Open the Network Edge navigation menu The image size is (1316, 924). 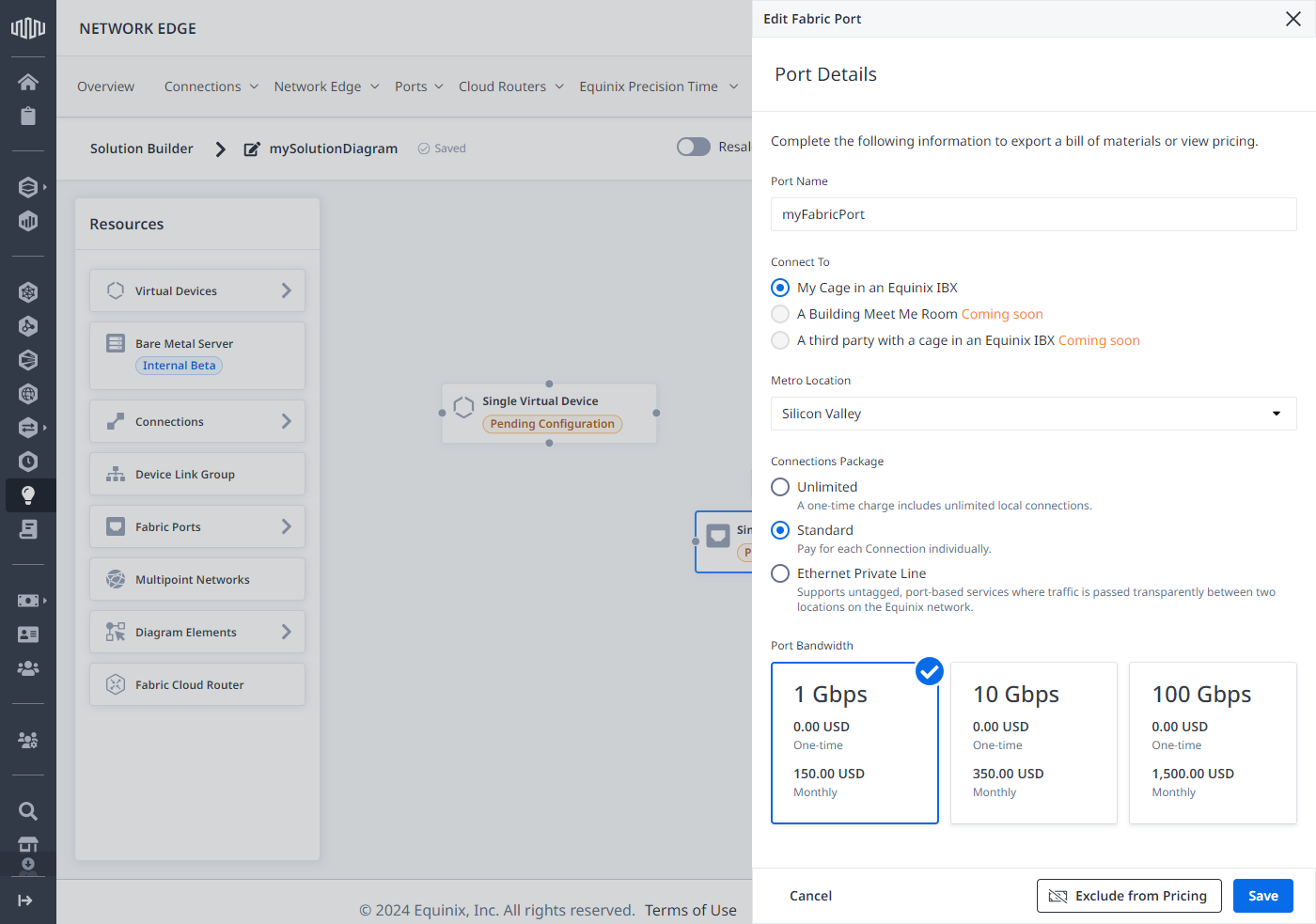pos(326,86)
